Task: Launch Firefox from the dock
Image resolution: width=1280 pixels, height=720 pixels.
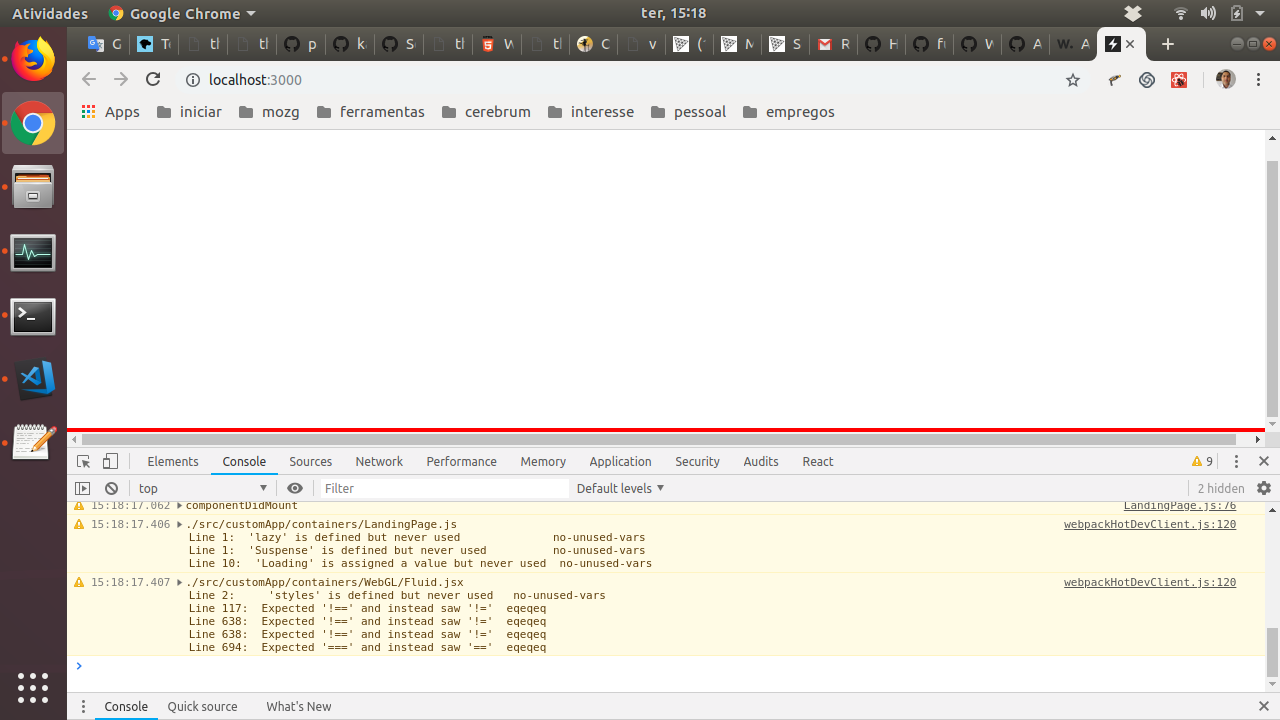Action: tap(33, 59)
